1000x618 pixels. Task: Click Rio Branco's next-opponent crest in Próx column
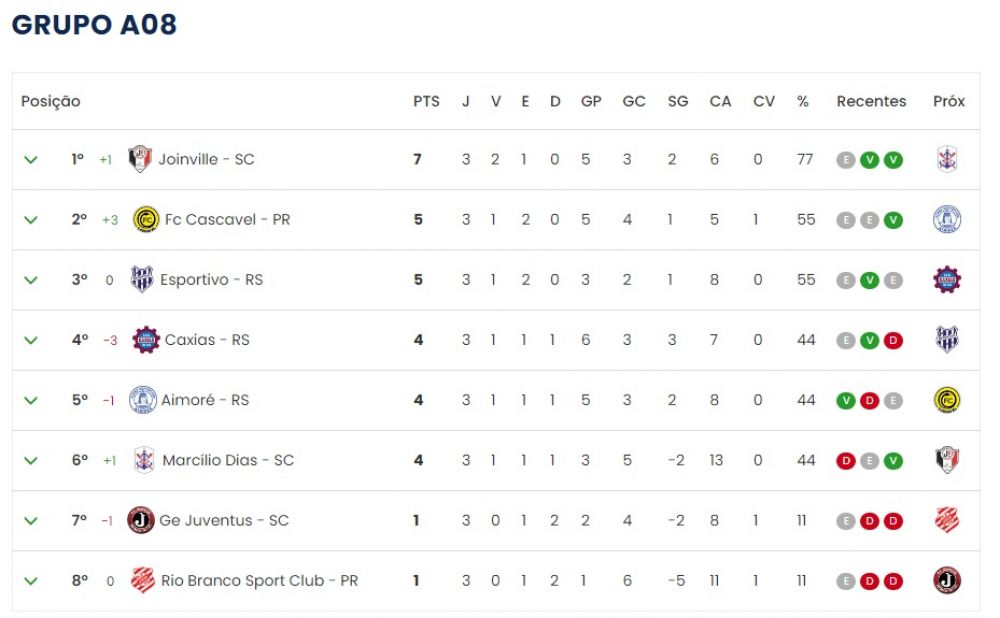pos(947,580)
